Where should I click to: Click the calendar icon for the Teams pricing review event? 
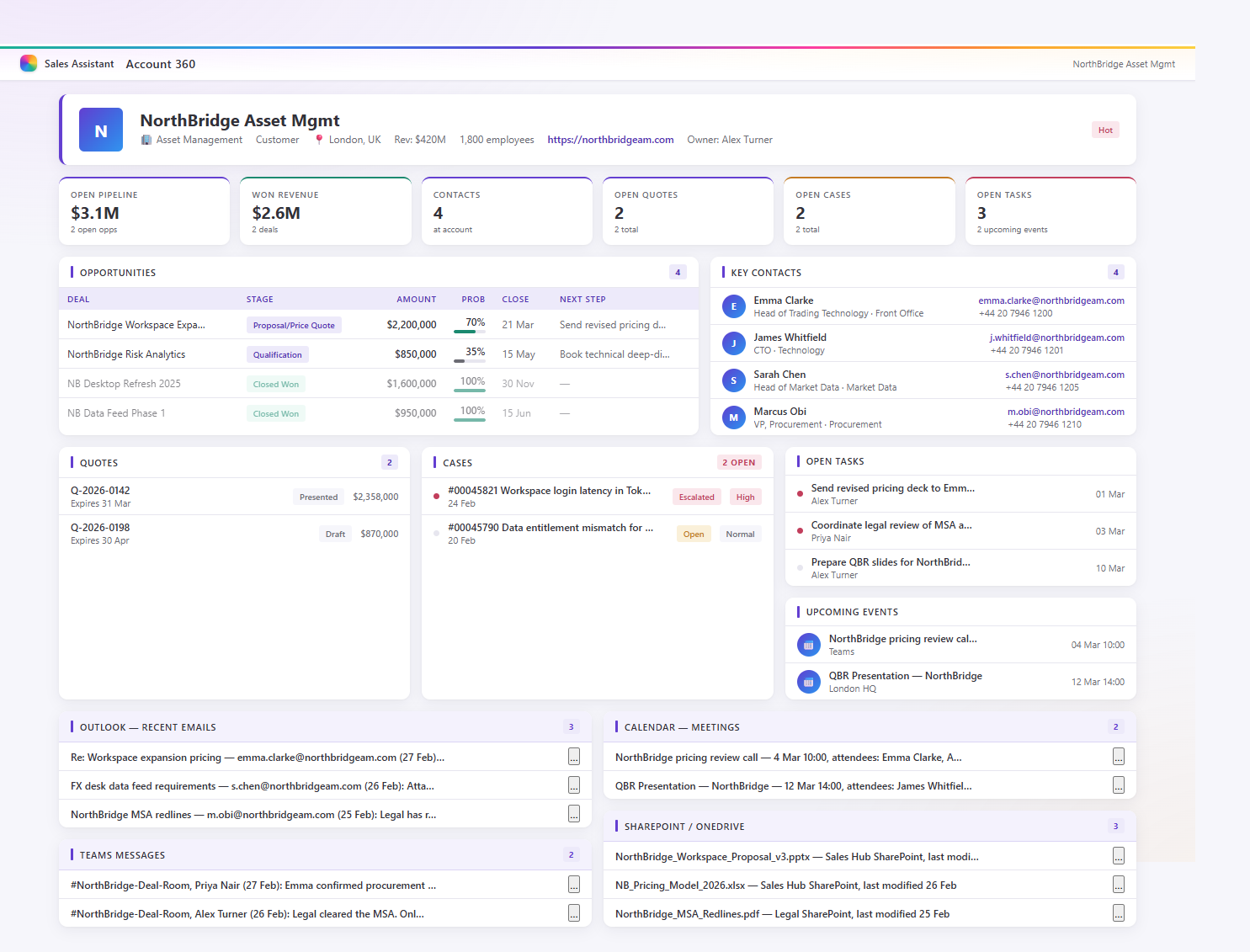809,645
